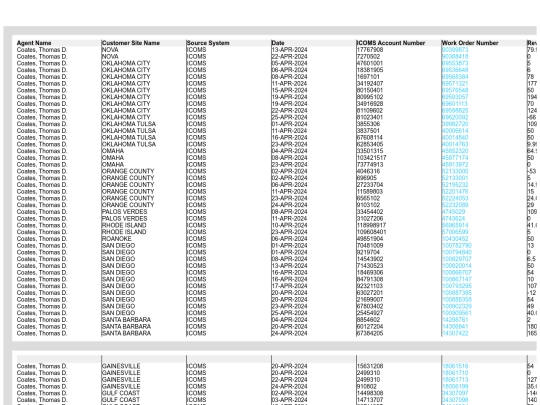Select account number 17767908
Image resolution: width=540 pixels, height=405 pixels.
pos(370,50)
